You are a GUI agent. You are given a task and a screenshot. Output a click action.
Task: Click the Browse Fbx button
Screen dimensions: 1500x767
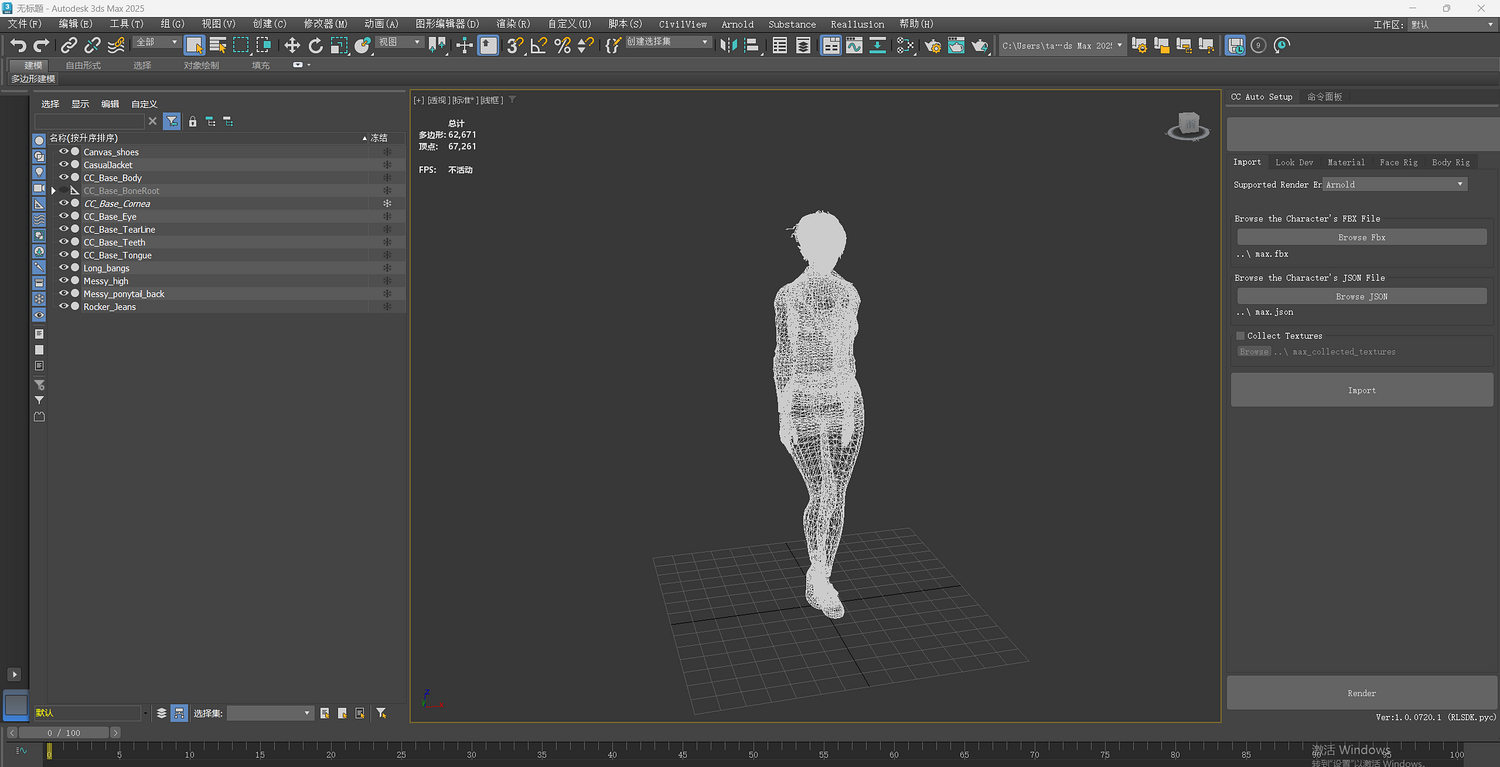point(1361,237)
